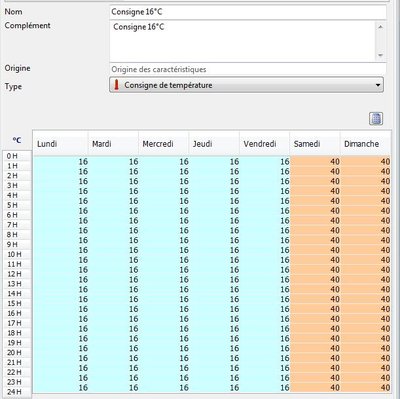Click the thermometer icon in Type field
The image size is (400, 399).
coord(116,85)
